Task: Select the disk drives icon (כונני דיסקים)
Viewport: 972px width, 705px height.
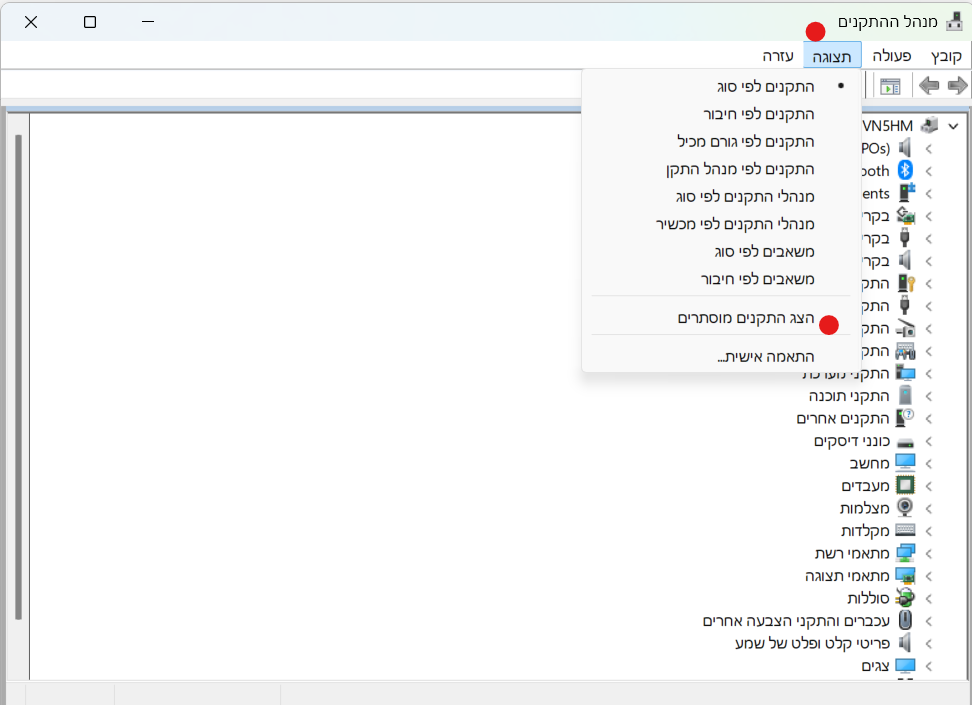Action: pyautogui.click(x=905, y=441)
